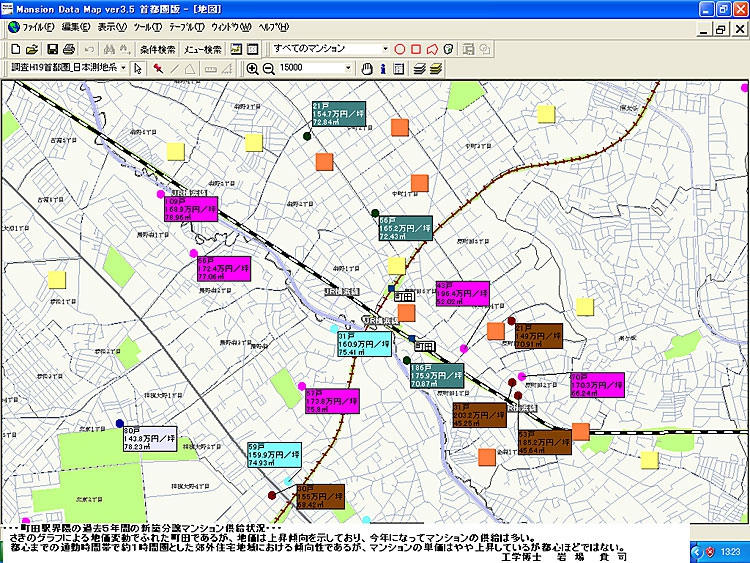
Task: Click the red pushpin tool
Action: [x=158, y=68]
